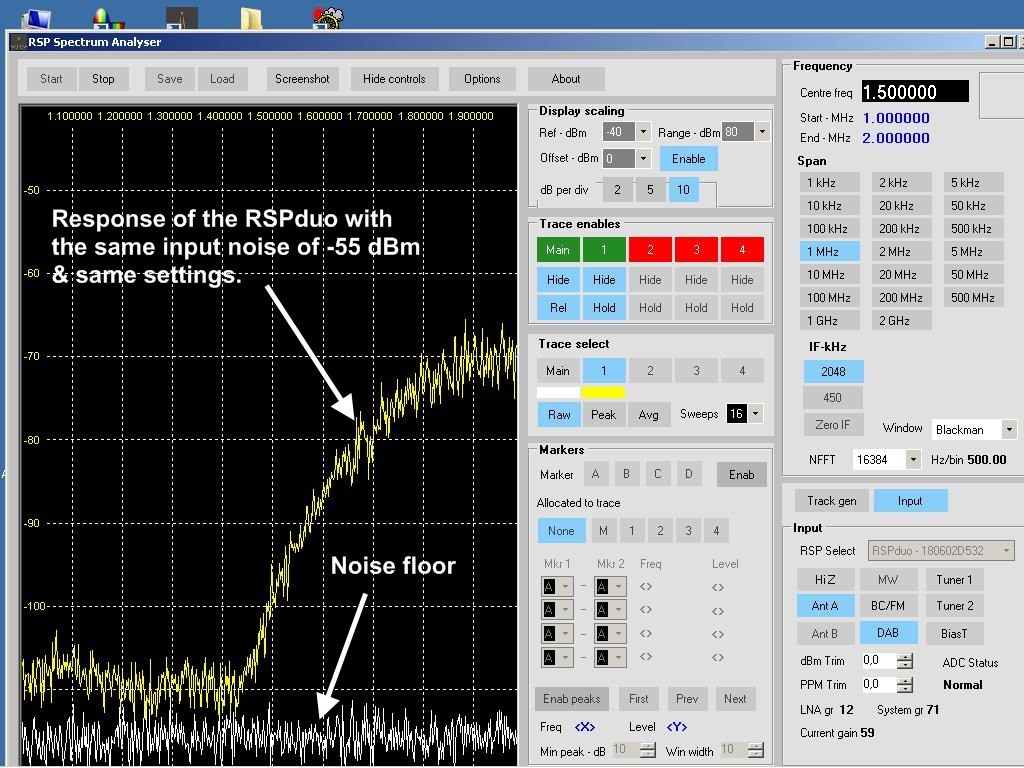
Task: Select trace 3 in Trace select
Action: pyautogui.click(x=696, y=371)
